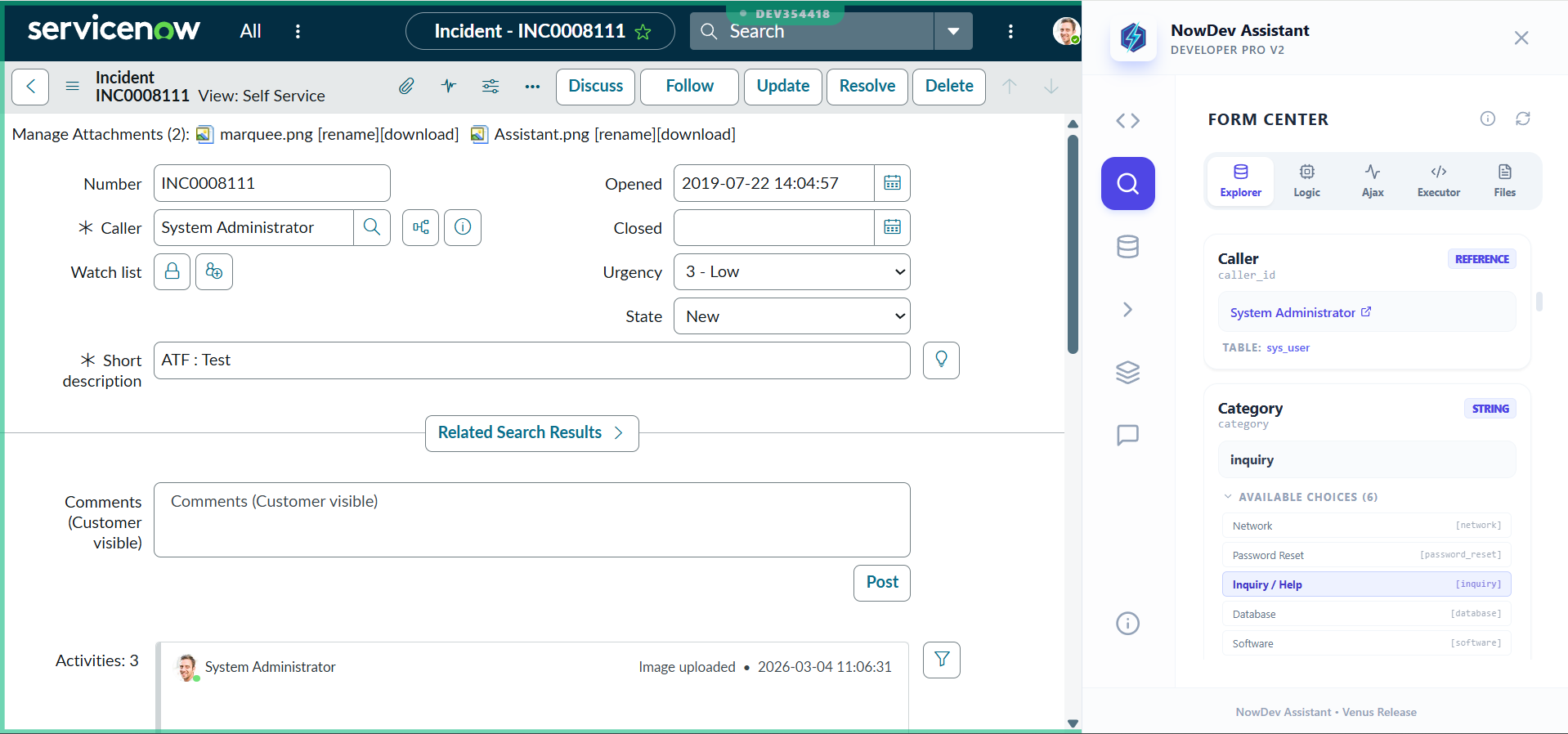
Task: Click the Follow button
Action: [689, 87]
